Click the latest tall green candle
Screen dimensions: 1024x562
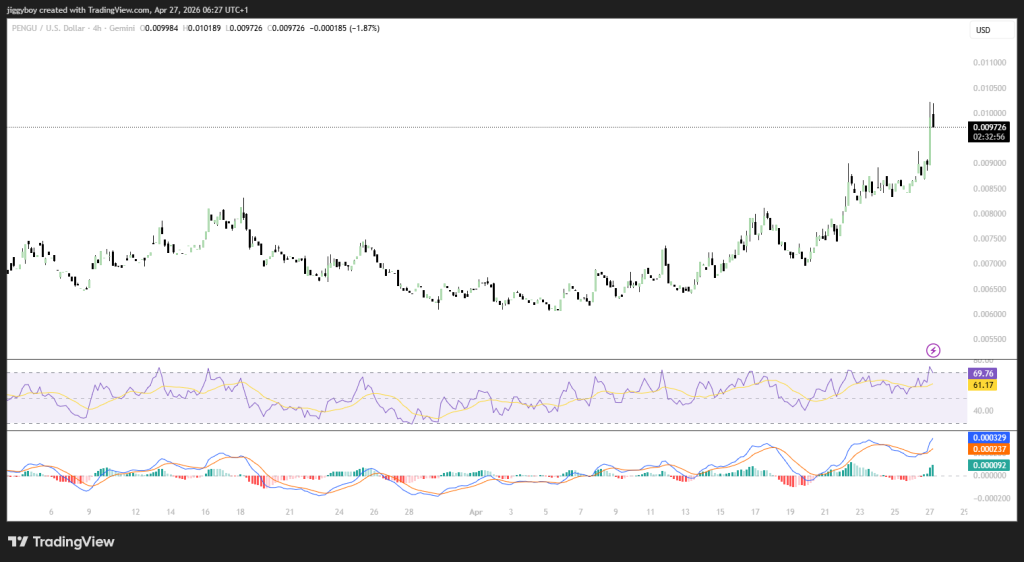click(930, 140)
